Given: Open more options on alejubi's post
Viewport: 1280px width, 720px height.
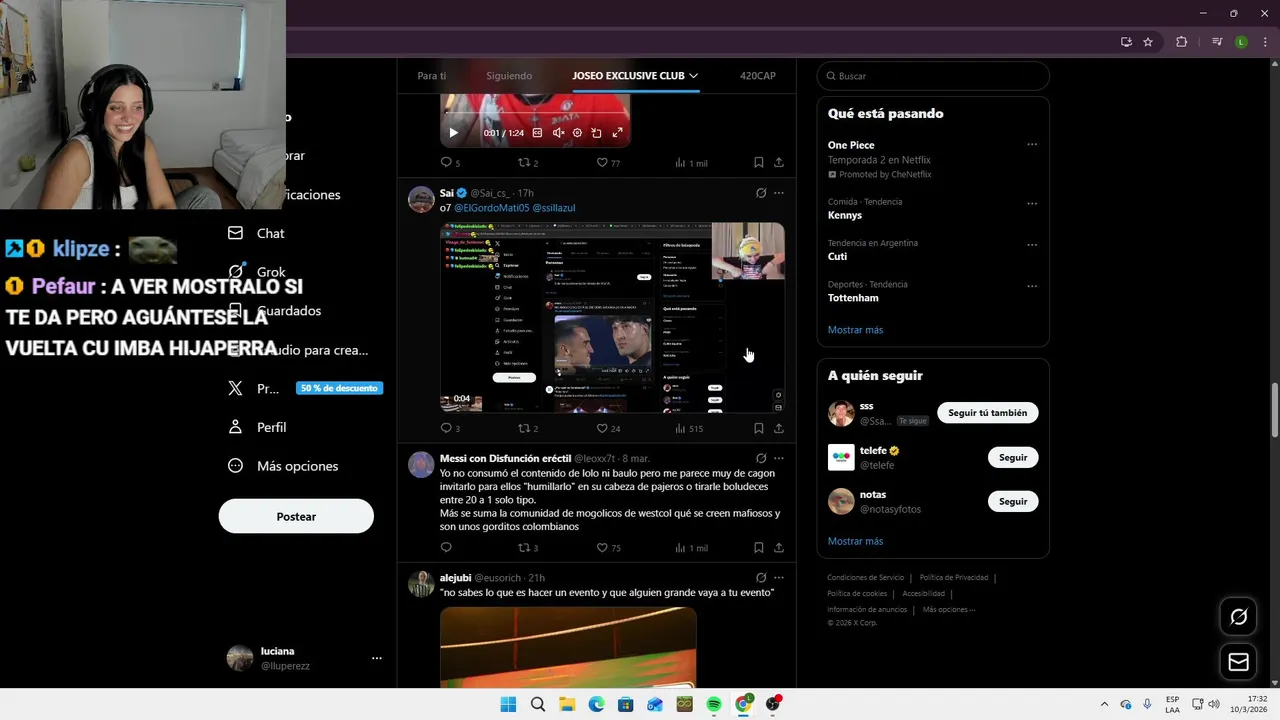Looking at the screenshot, I should click(x=779, y=578).
